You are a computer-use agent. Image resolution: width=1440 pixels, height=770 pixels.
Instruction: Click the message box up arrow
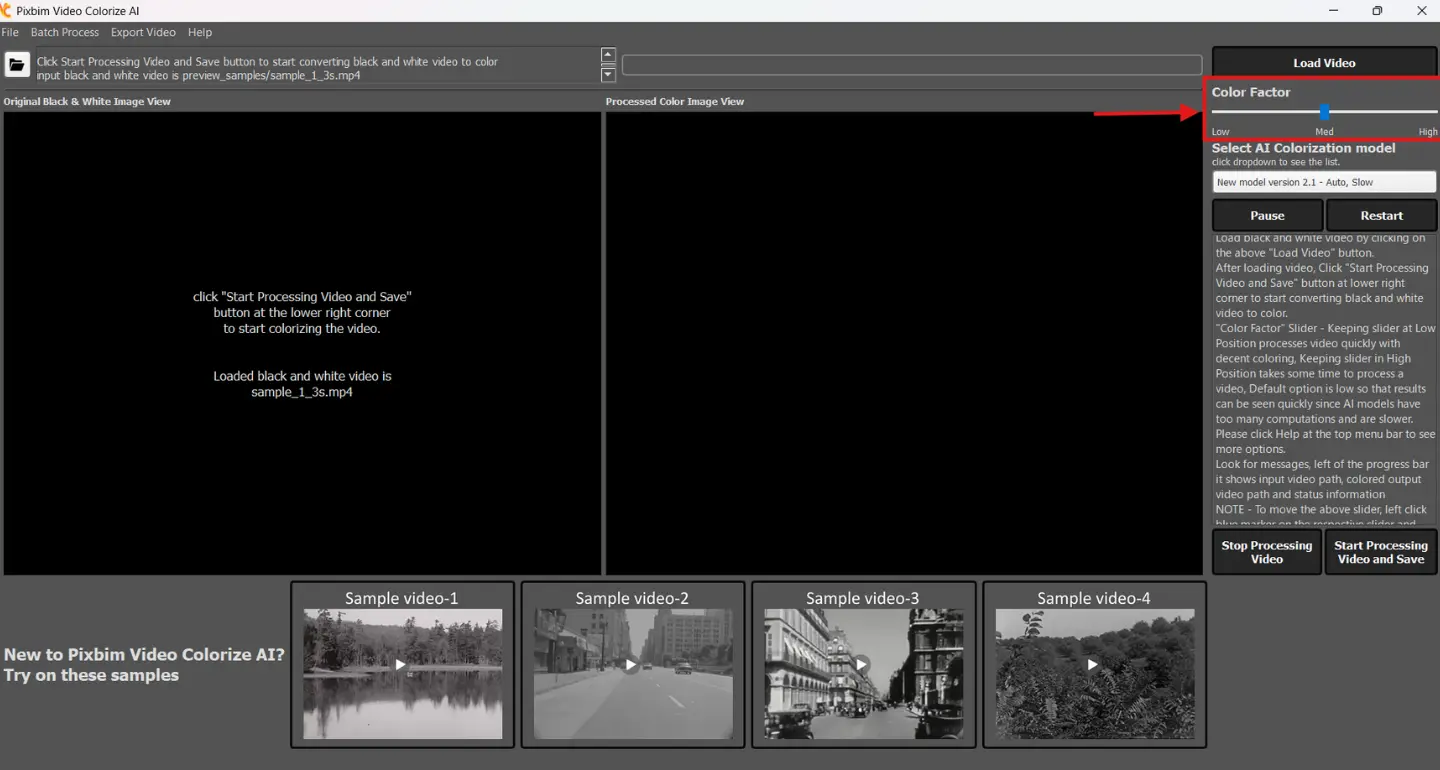click(608, 55)
